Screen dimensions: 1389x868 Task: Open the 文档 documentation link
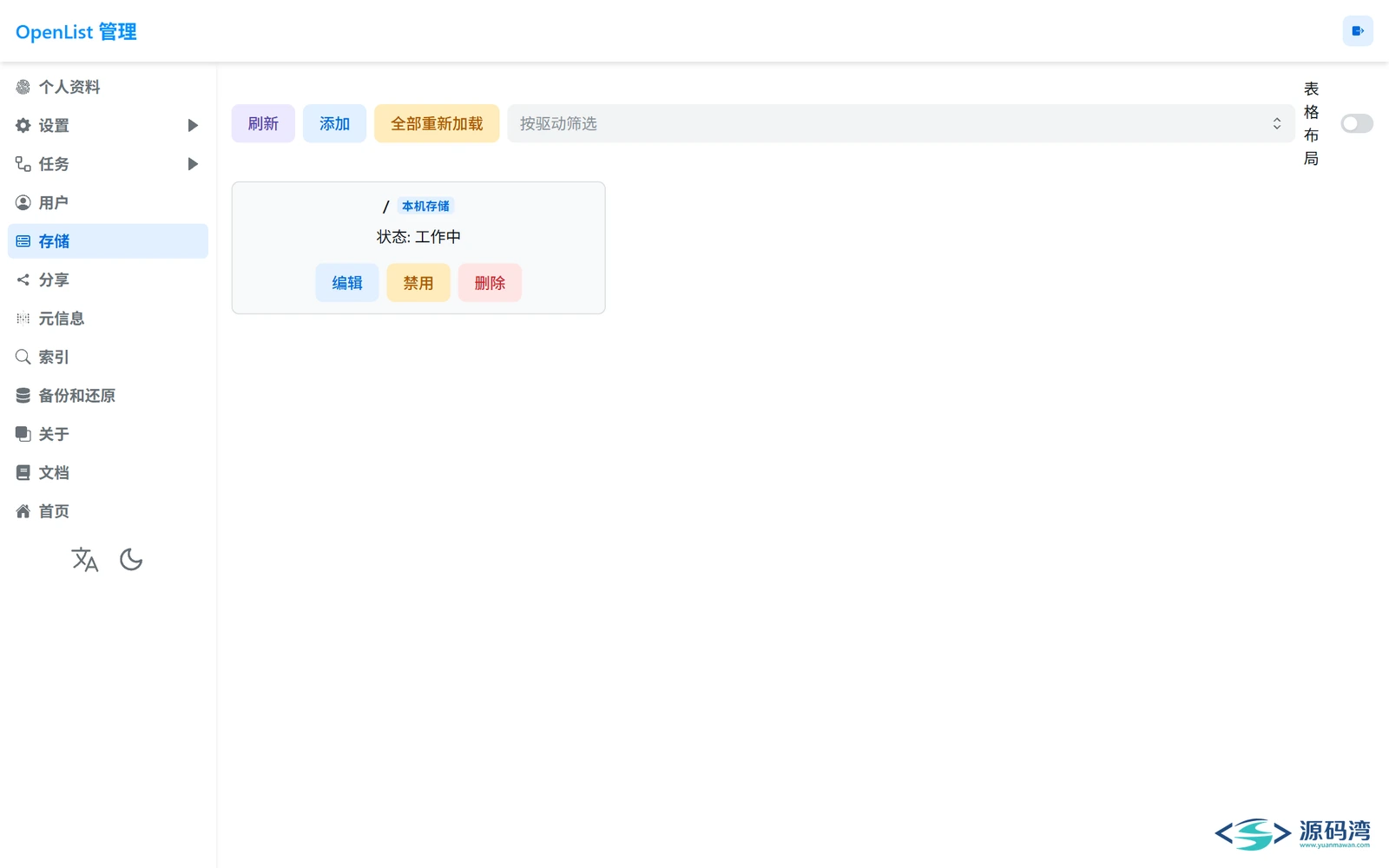pyautogui.click(x=108, y=473)
